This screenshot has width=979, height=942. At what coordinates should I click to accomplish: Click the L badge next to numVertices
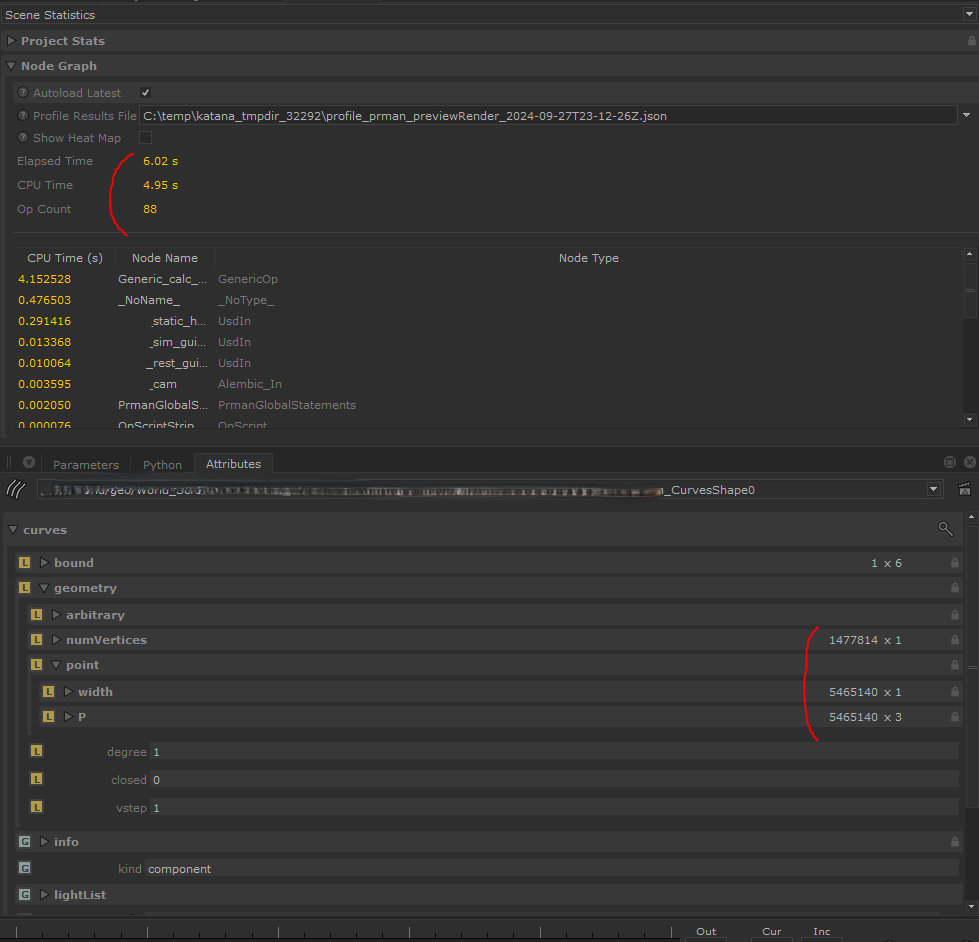(37, 640)
